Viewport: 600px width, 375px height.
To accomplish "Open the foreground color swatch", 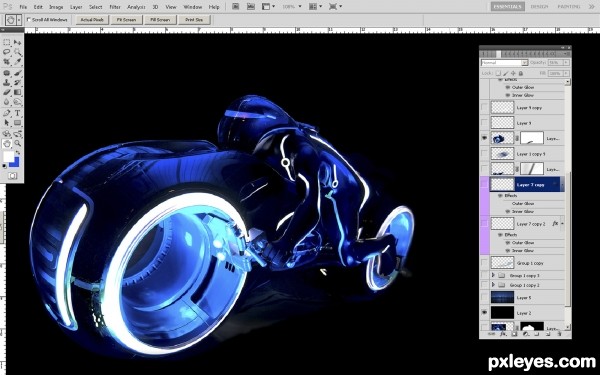I will (8, 157).
